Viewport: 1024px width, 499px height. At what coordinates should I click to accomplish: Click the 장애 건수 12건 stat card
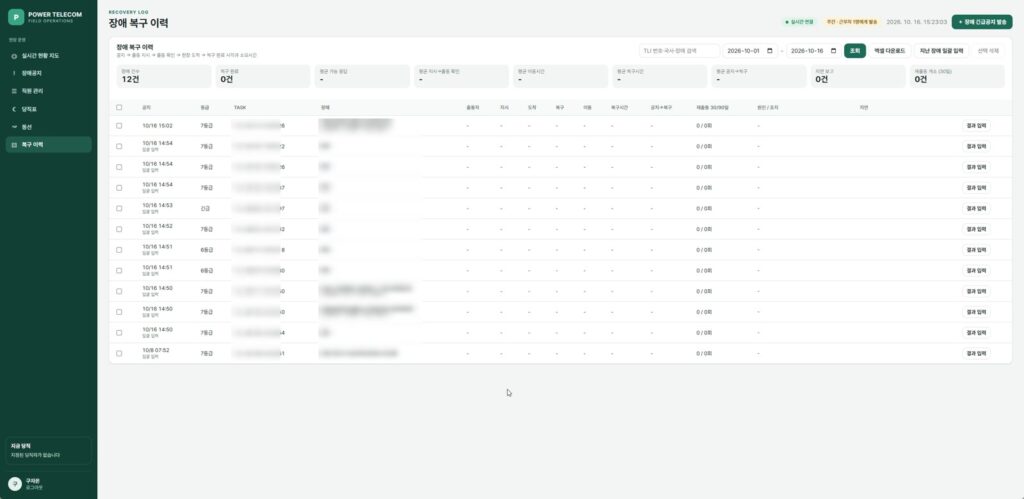[163, 76]
